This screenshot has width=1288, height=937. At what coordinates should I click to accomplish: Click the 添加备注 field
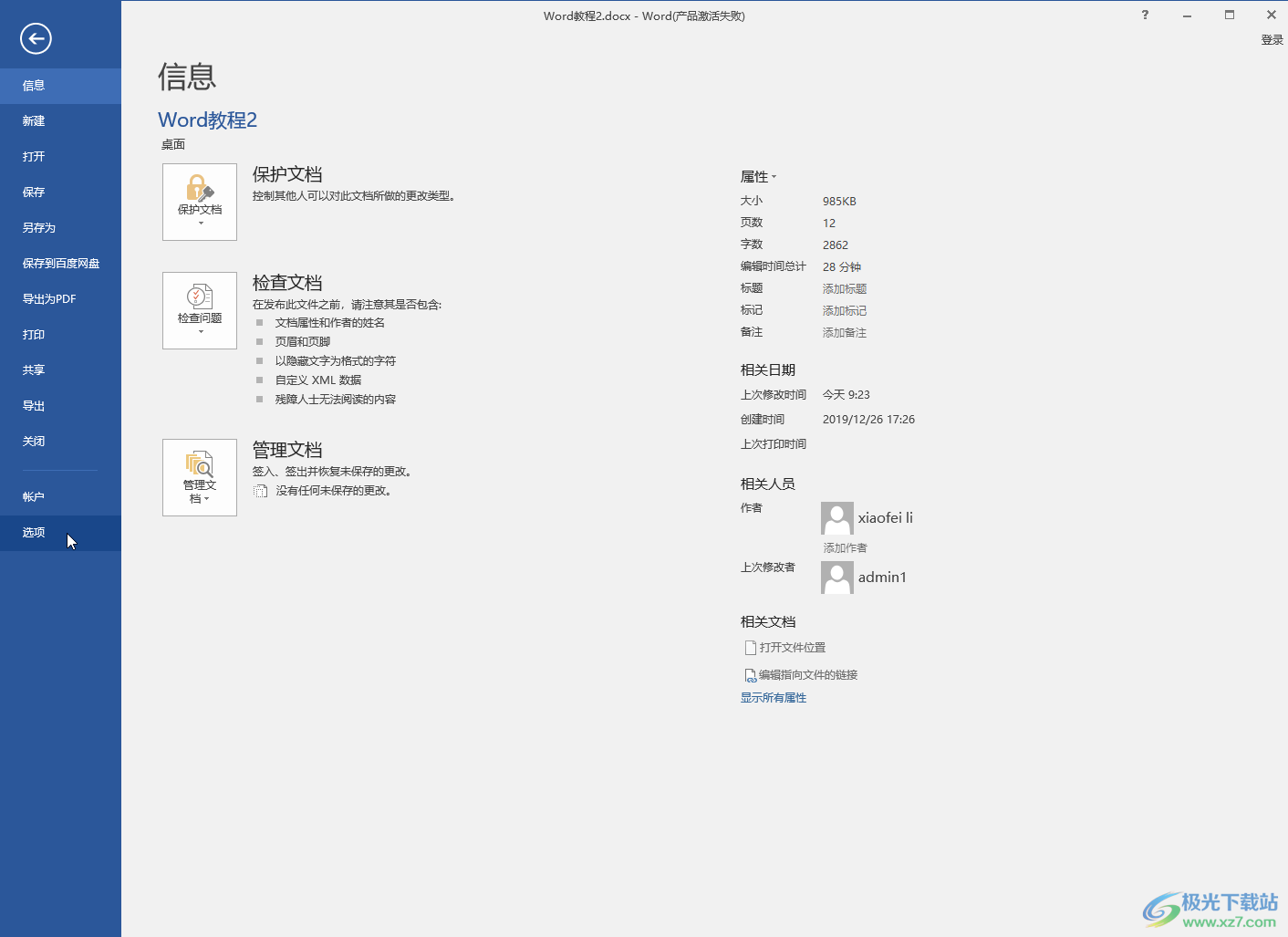tap(845, 333)
